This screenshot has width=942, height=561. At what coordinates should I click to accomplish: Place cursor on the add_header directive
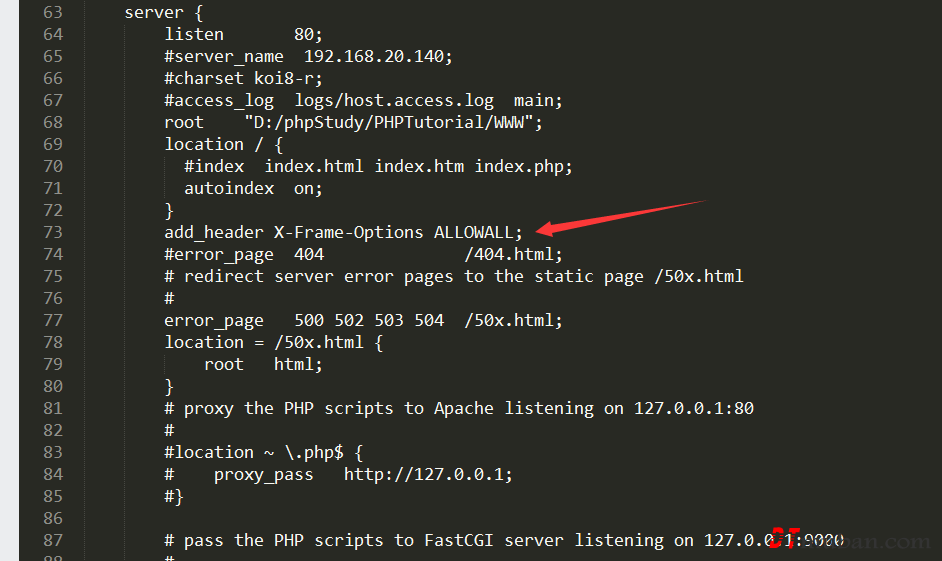coord(214,232)
